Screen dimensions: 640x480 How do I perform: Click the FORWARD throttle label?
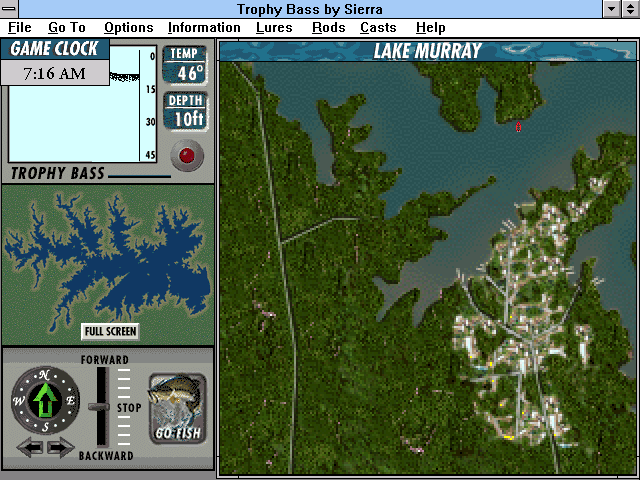click(x=104, y=360)
